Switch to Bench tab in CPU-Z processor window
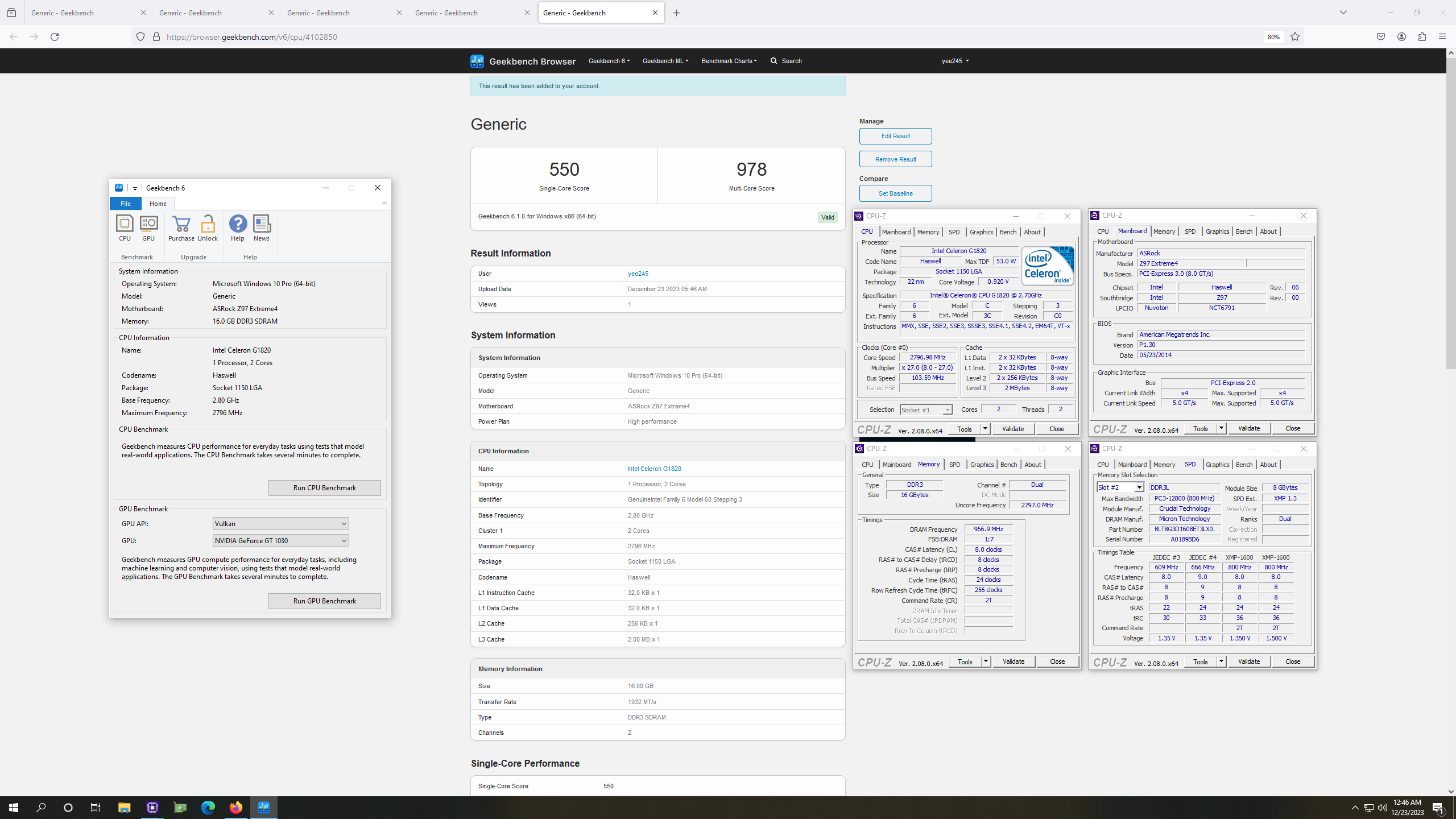 [x=1008, y=232]
